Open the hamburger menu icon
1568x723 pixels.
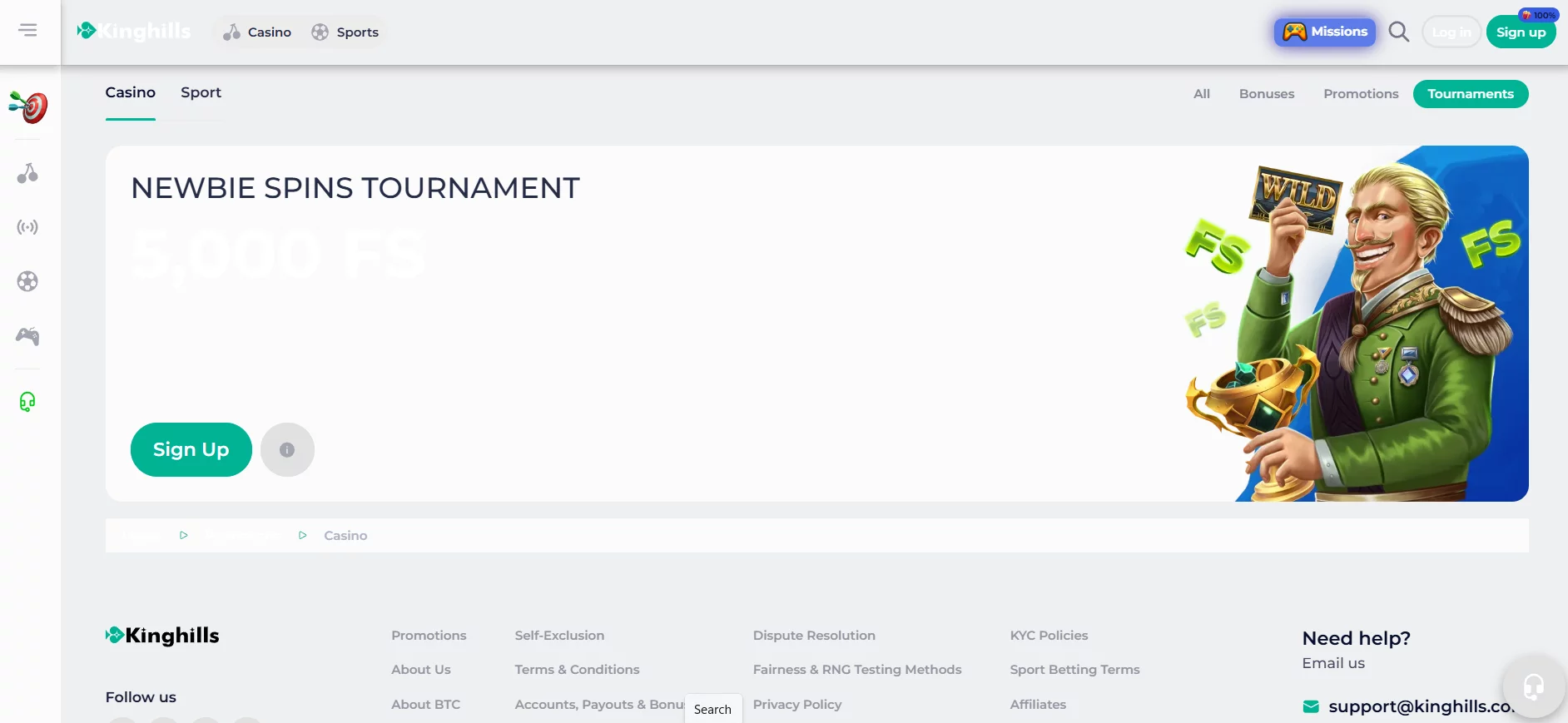pyautogui.click(x=27, y=31)
